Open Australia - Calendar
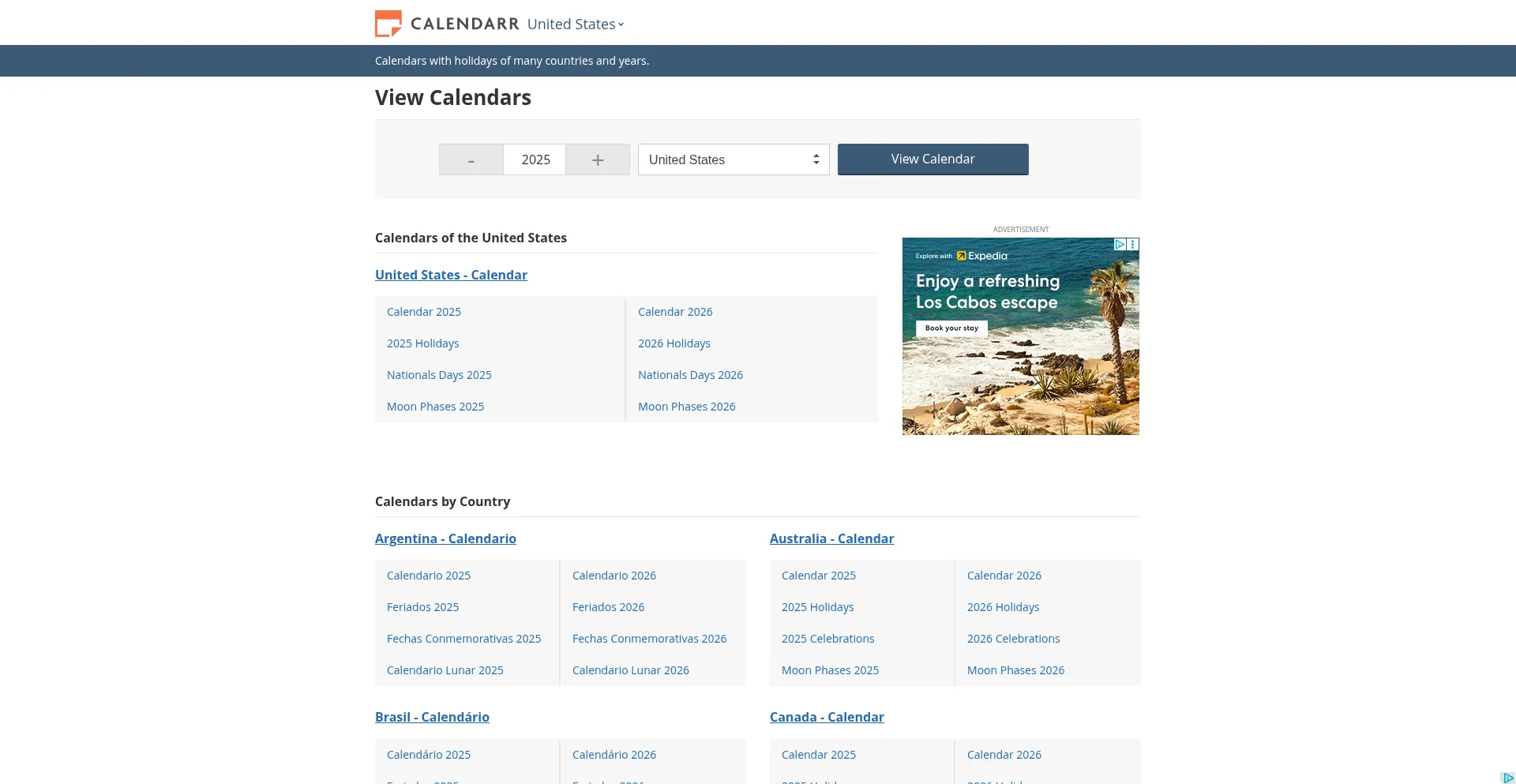The height and width of the screenshot is (784, 1516). pos(831,538)
